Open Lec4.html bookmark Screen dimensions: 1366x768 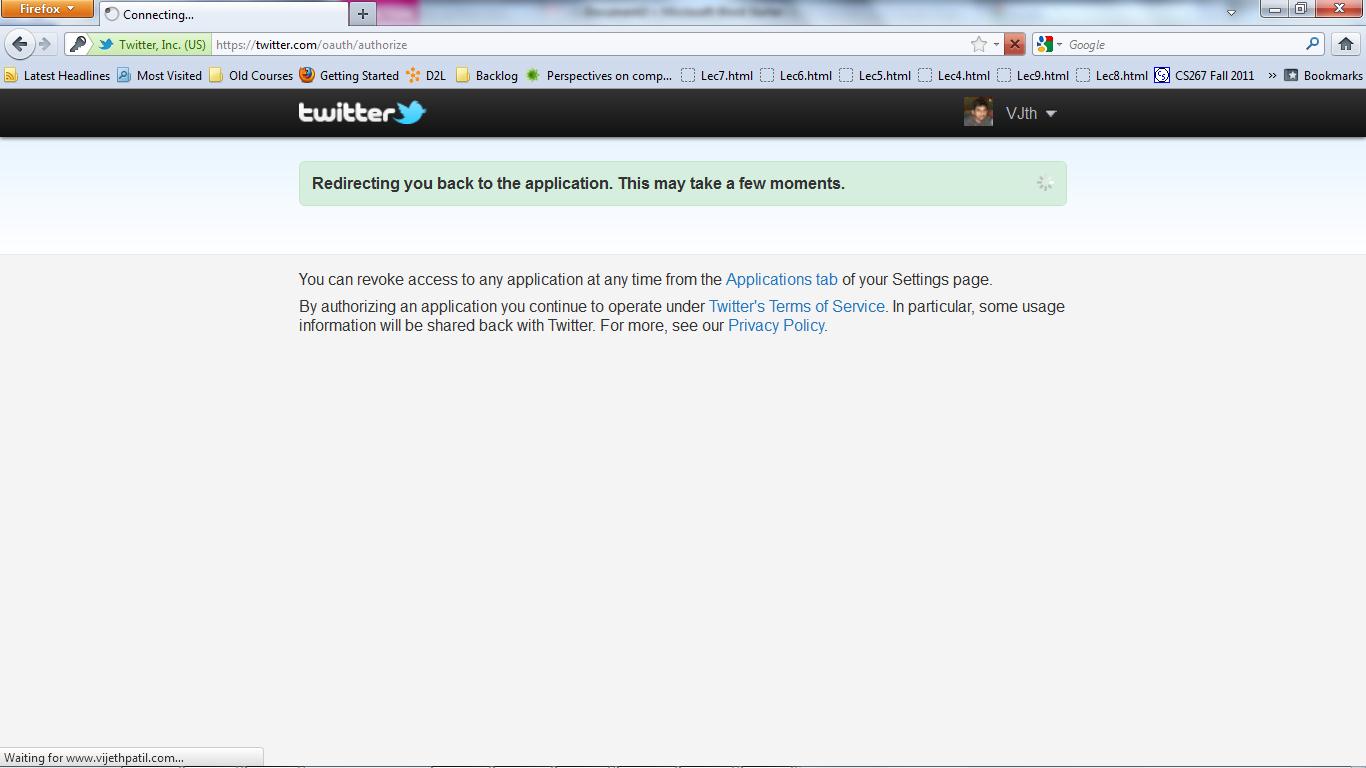tap(954, 75)
